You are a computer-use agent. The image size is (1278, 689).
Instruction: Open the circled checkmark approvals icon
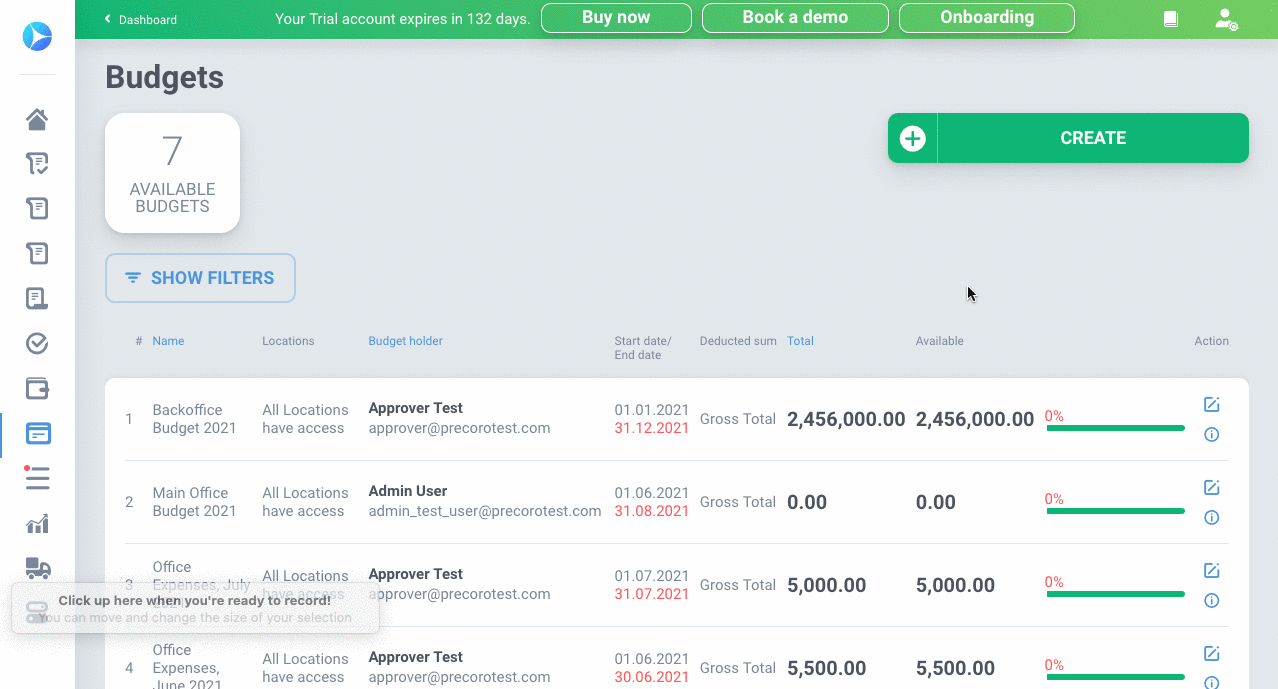point(37,344)
